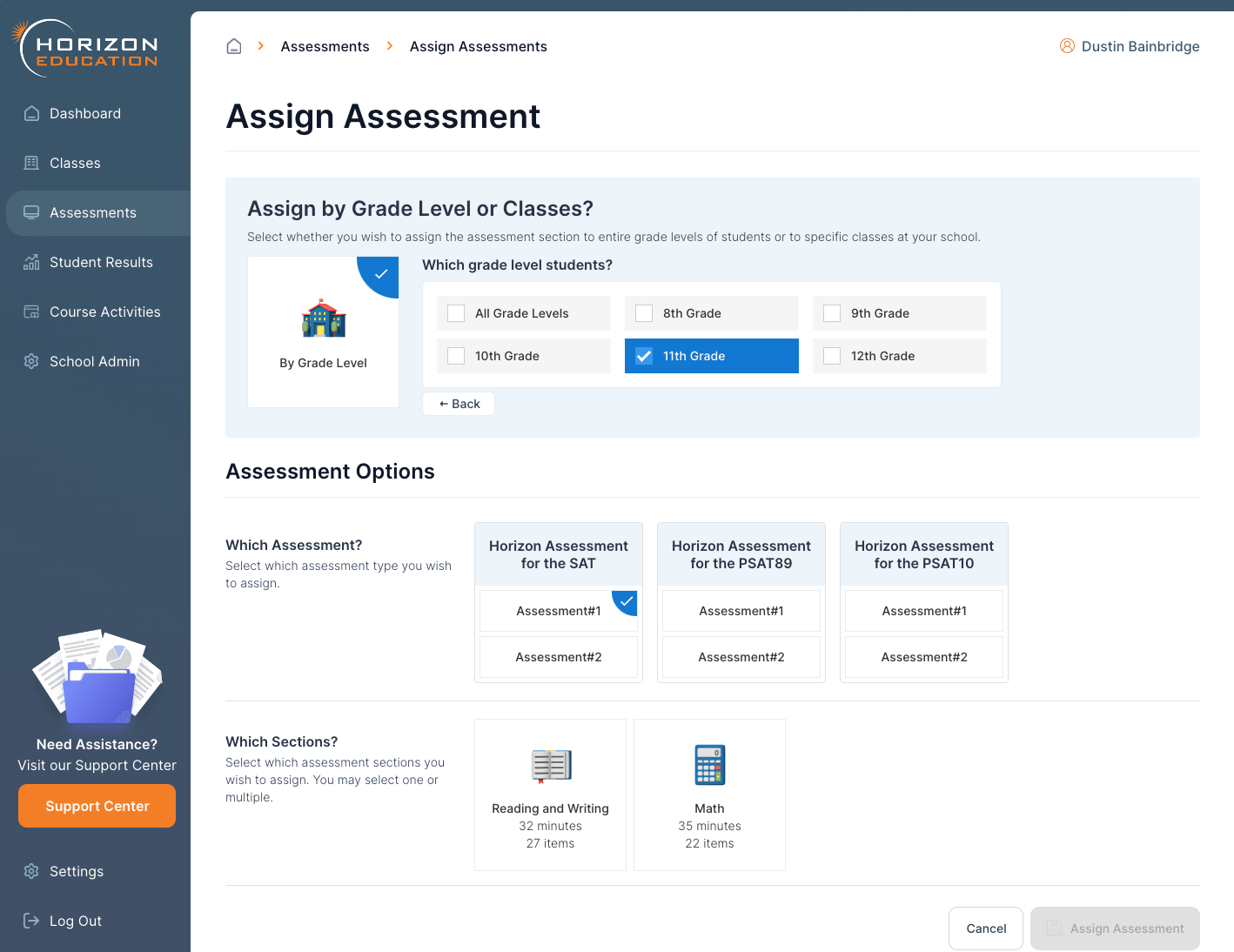Image resolution: width=1234 pixels, height=952 pixels.
Task: Click the Assign Assessments breadcrumb
Action: 478,46
